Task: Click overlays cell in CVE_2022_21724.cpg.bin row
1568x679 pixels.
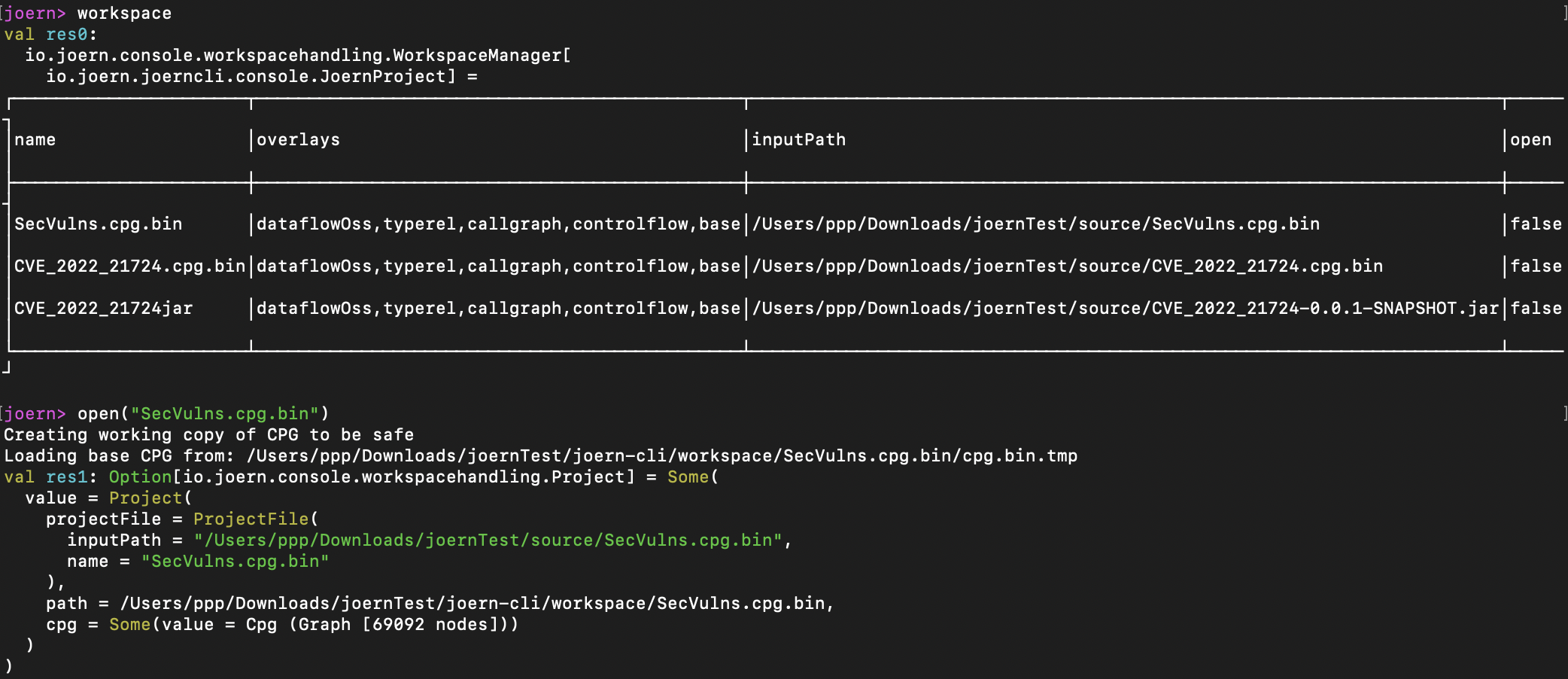Action: 498,266
